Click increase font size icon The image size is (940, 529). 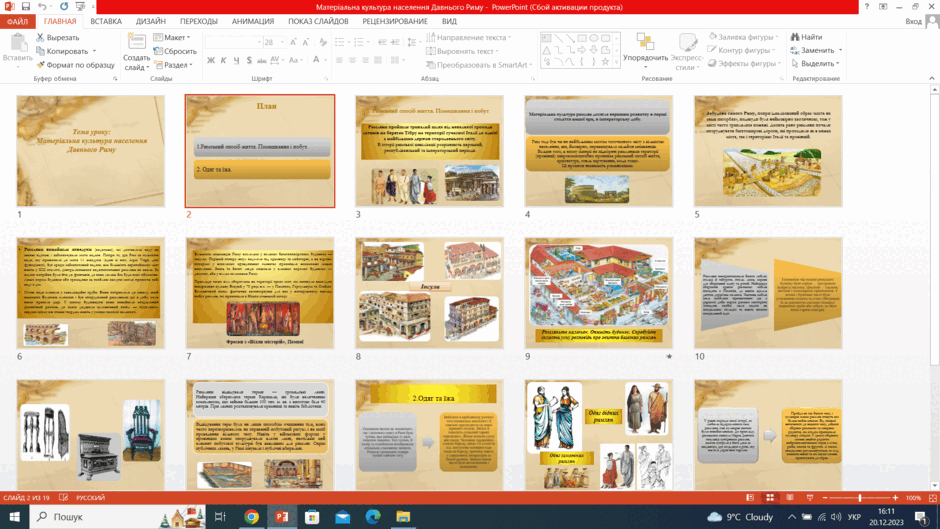293,42
